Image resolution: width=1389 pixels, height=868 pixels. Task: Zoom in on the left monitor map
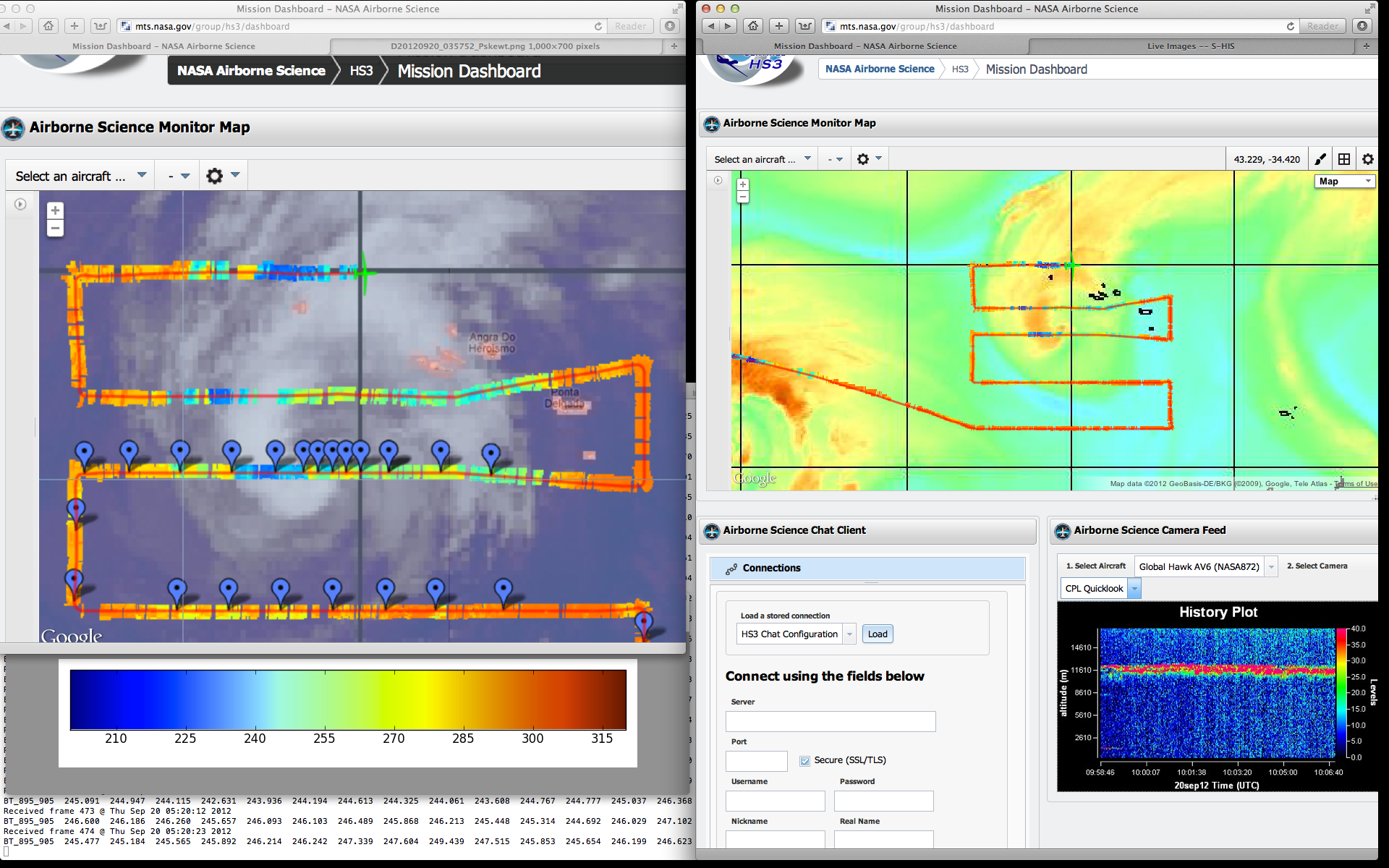point(55,210)
